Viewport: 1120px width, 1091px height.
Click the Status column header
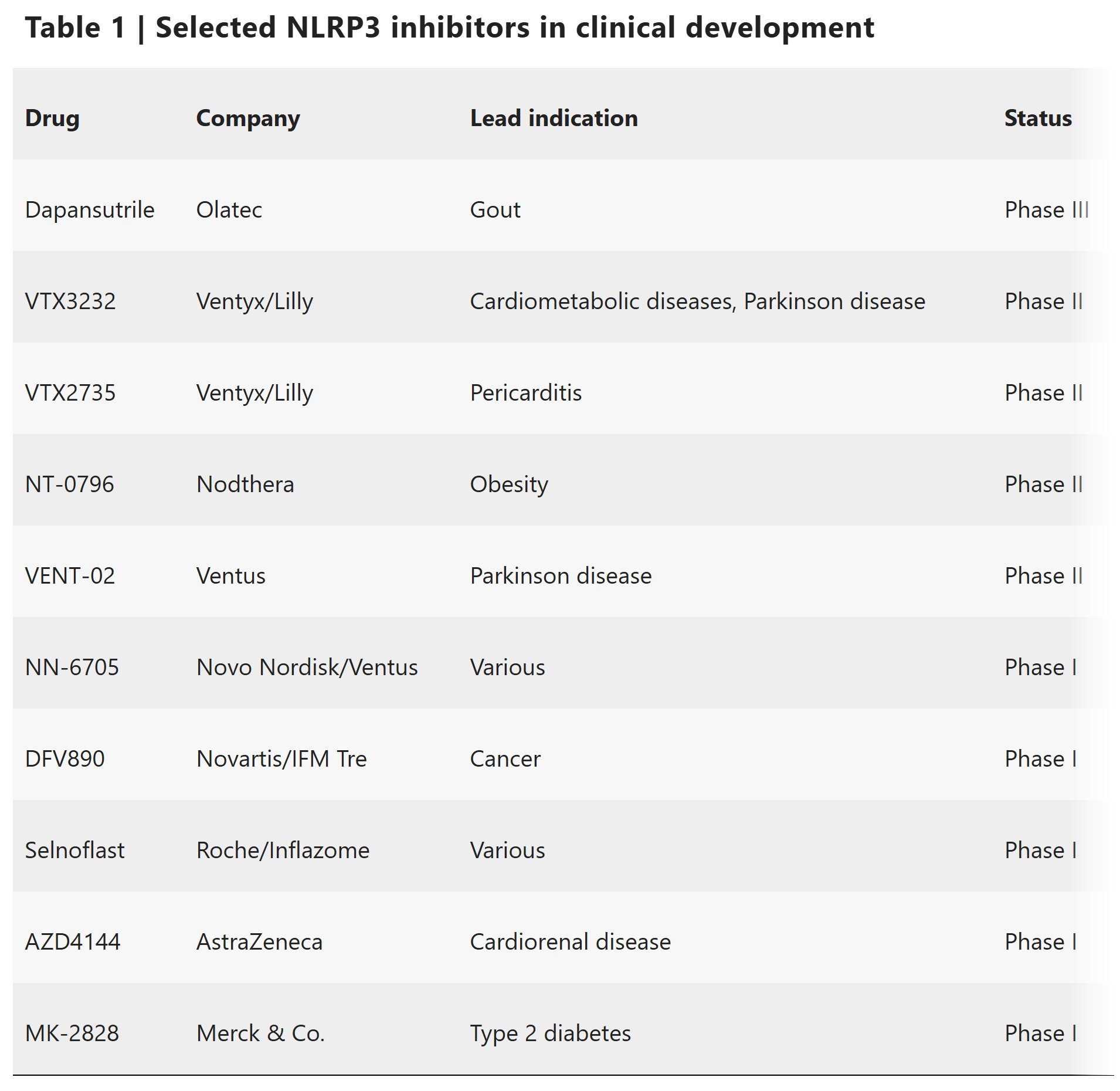(x=1037, y=118)
